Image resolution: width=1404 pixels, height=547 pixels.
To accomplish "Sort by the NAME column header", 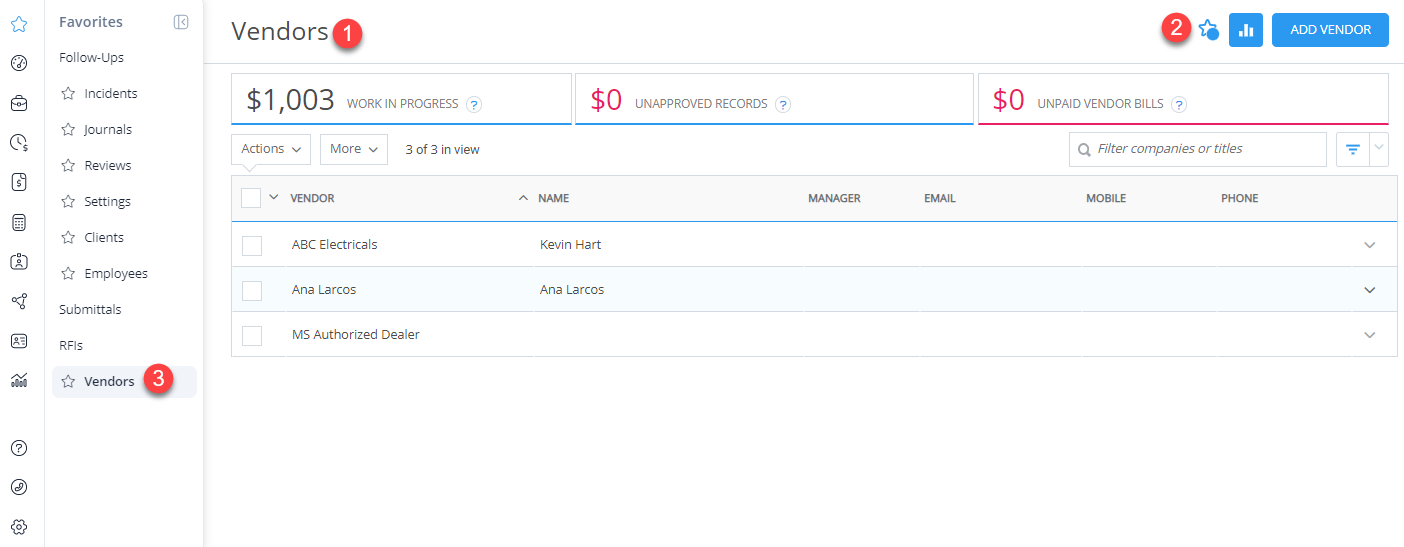I will [x=554, y=198].
